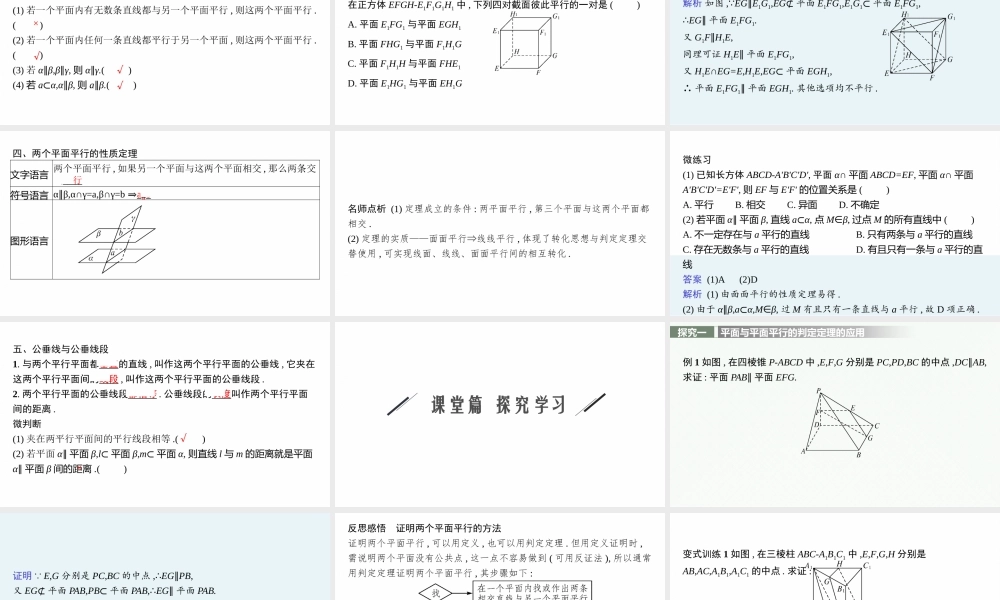1000x600 pixels.
Task: Click the header 平面与平面平行的判定定理的应用
Action: pos(791,332)
